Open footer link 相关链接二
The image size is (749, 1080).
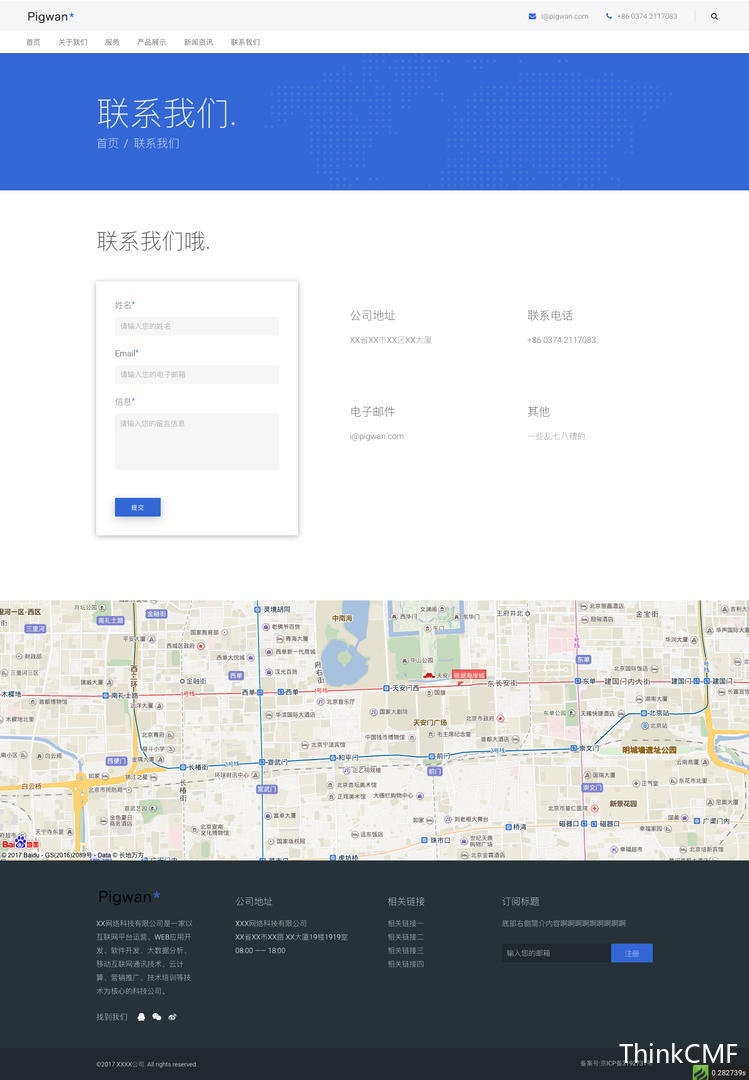coord(405,937)
